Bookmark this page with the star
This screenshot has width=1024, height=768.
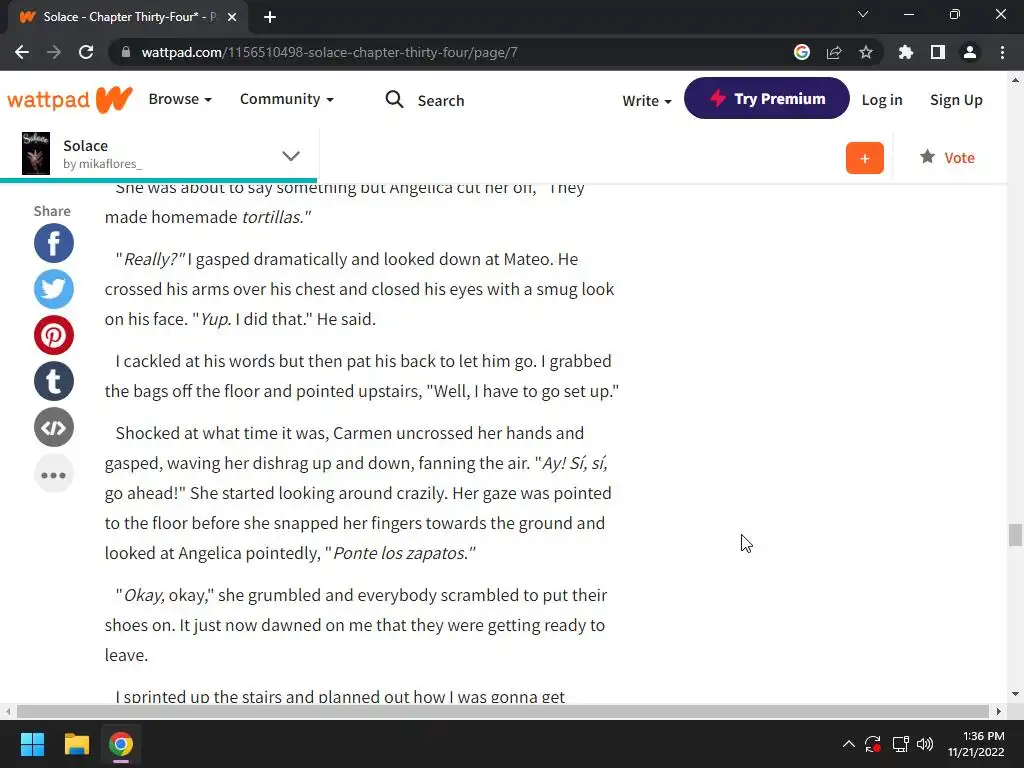point(866,52)
